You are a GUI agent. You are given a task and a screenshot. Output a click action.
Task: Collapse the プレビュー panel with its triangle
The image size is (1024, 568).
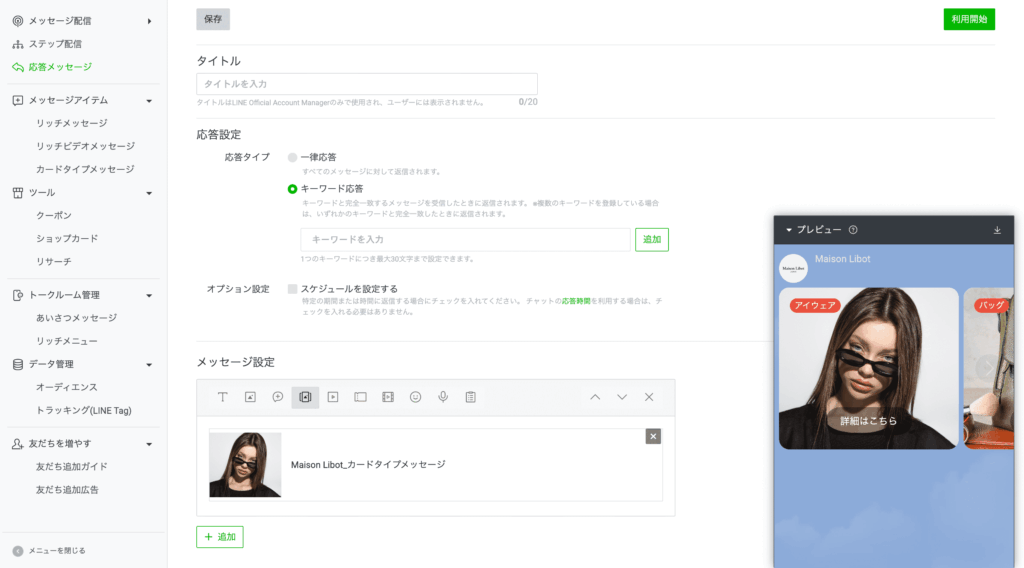coord(788,230)
